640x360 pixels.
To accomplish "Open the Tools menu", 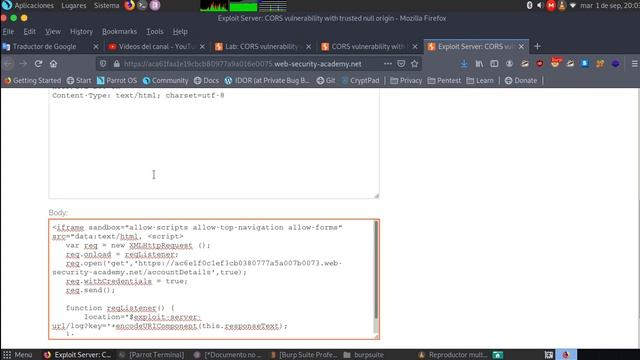I will 155,31.
